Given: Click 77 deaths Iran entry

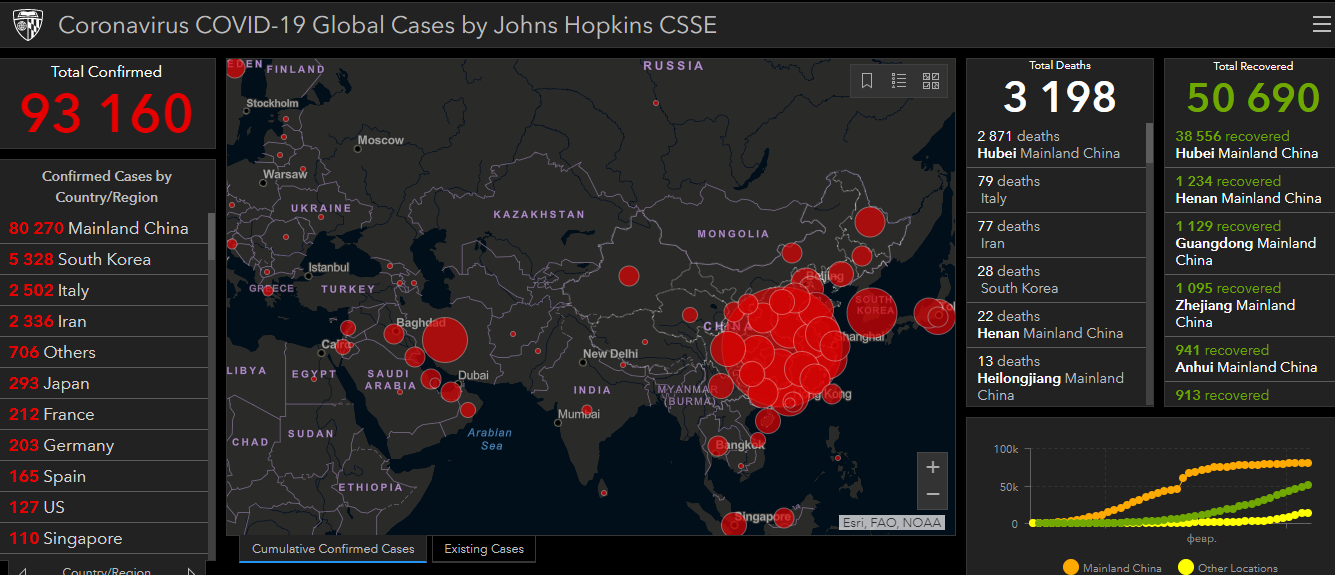Looking at the screenshot, I should [x=1056, y=235].
